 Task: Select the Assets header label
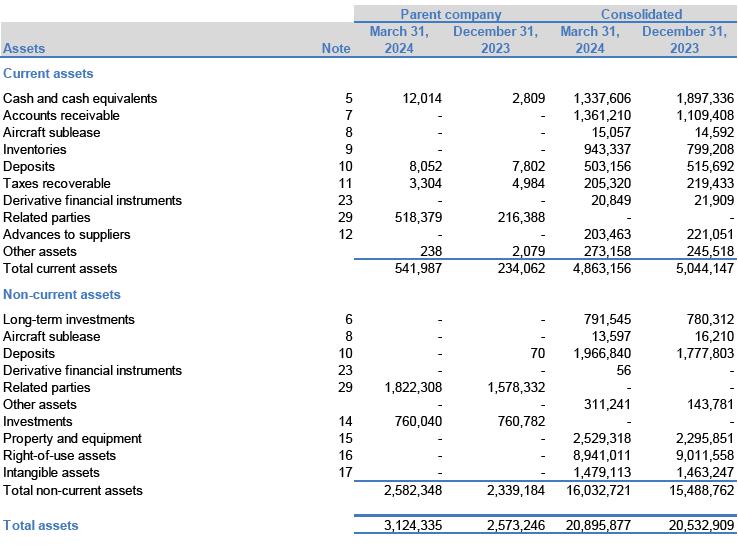[25, 48]
